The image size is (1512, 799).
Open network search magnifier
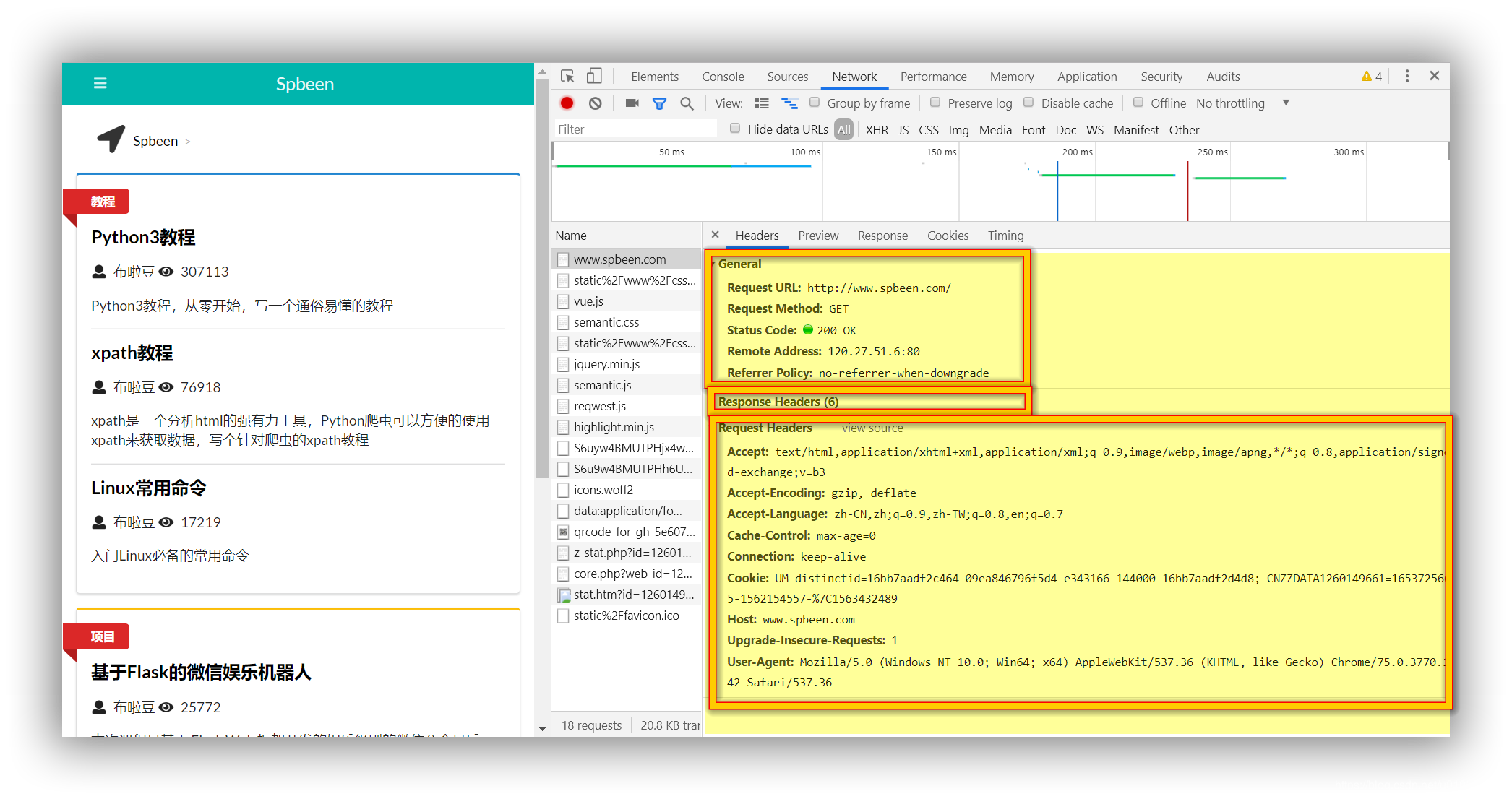click(687, 104)
